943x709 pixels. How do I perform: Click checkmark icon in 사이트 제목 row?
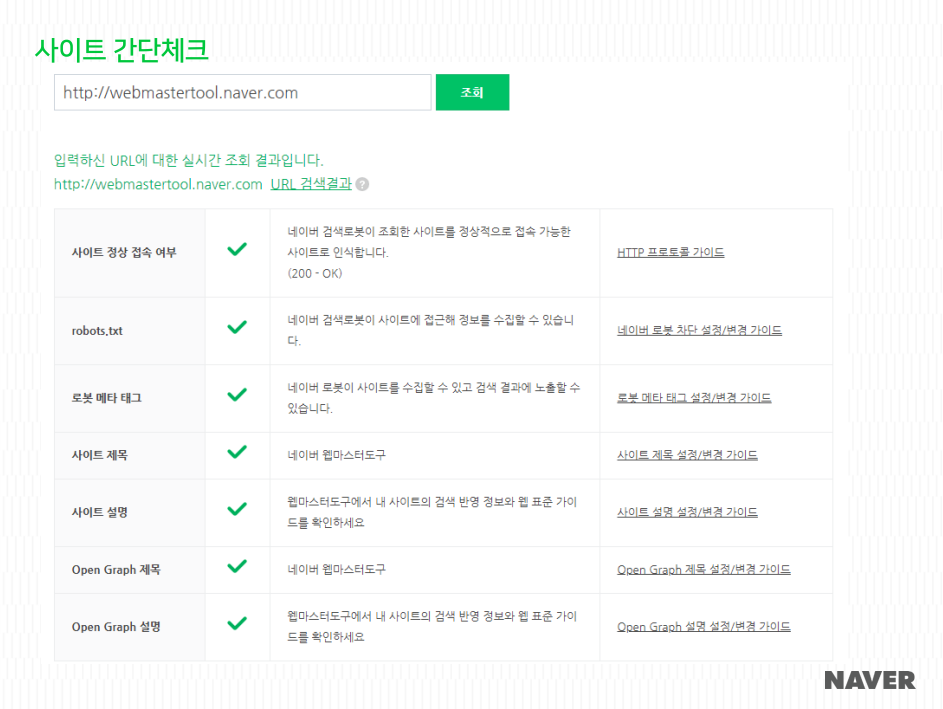point(237,452)
